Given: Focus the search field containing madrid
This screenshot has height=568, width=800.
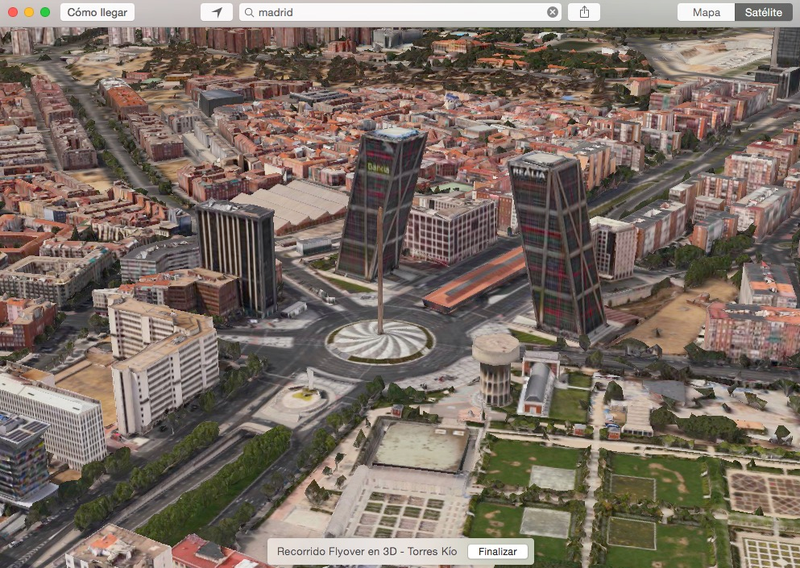Looking at the screenshot, I should (400, 12).
